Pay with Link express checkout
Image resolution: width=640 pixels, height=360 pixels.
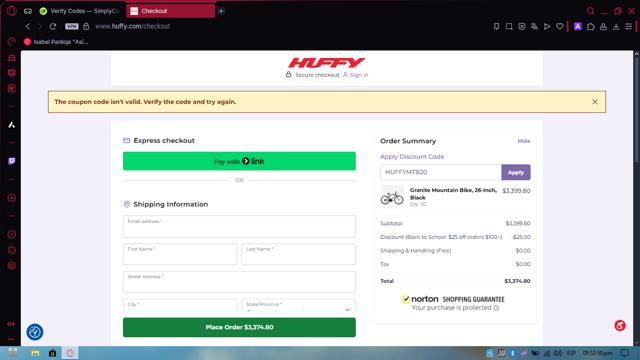pos(239,161)
